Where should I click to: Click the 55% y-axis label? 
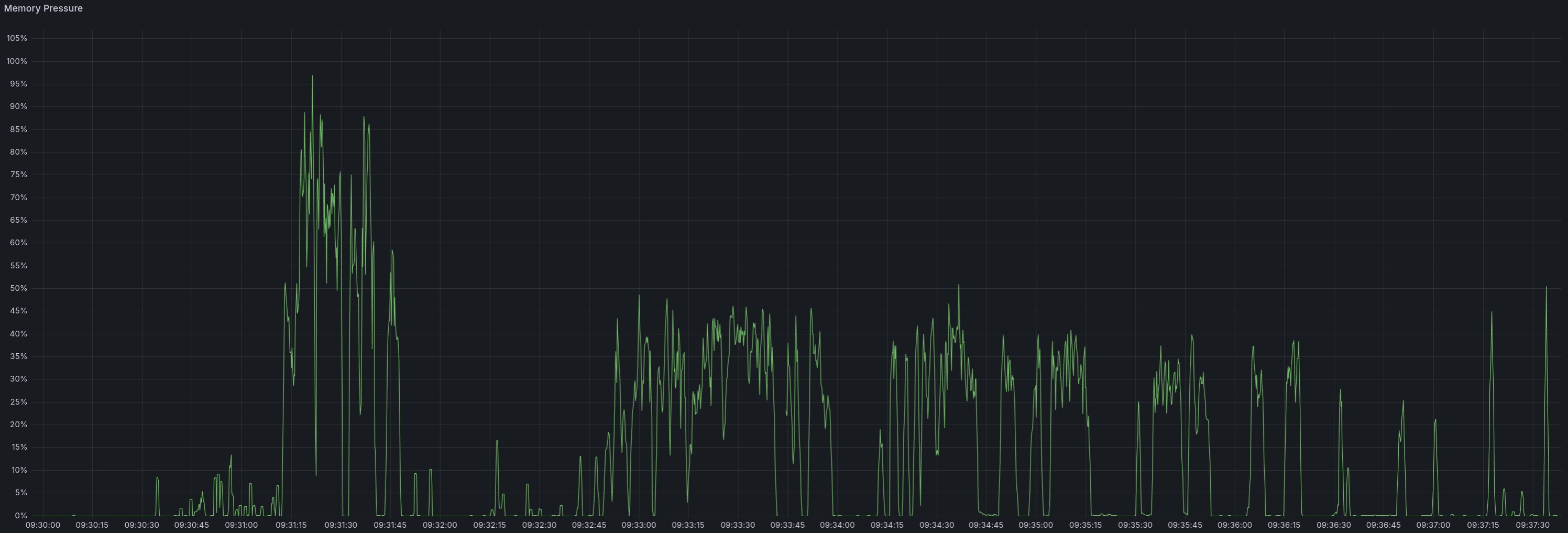coord(19,266)
